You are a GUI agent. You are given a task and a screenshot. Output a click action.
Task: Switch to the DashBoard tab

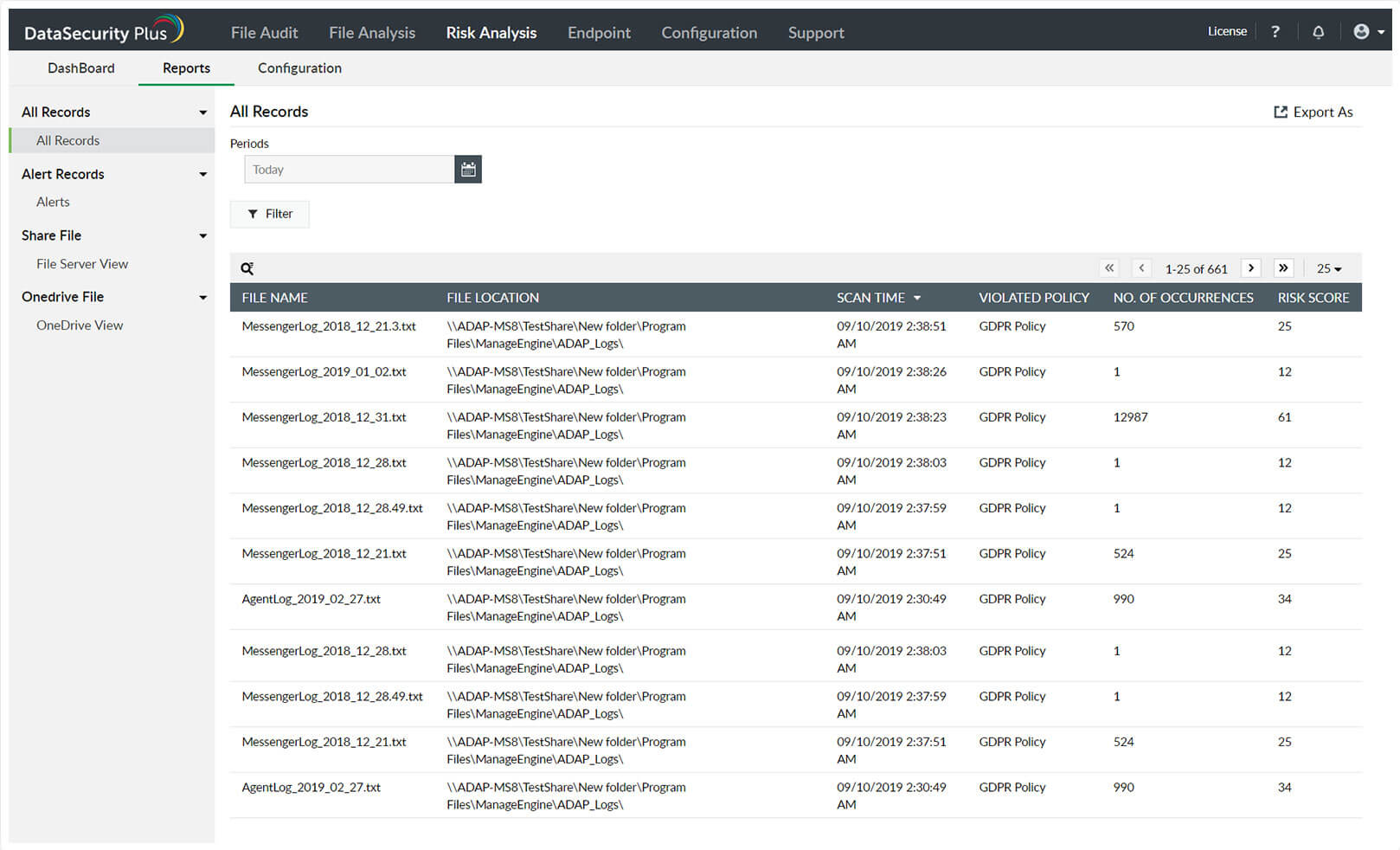pos(81,68)
